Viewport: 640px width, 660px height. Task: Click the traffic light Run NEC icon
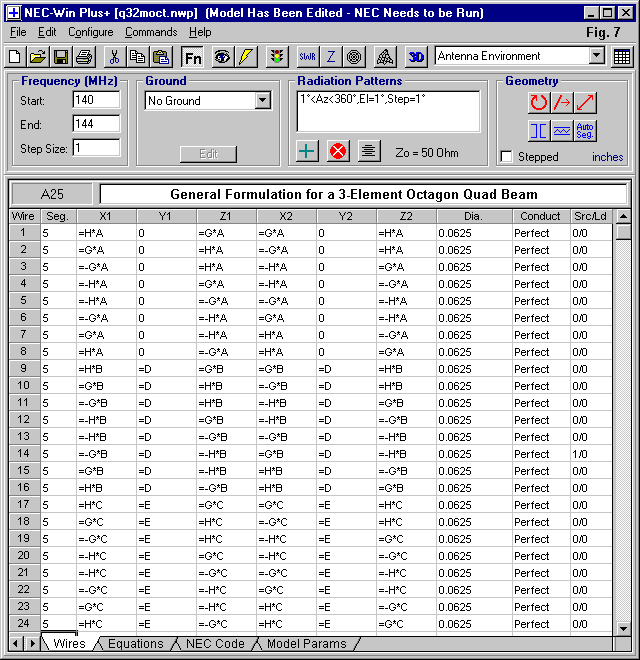point(276,57)
